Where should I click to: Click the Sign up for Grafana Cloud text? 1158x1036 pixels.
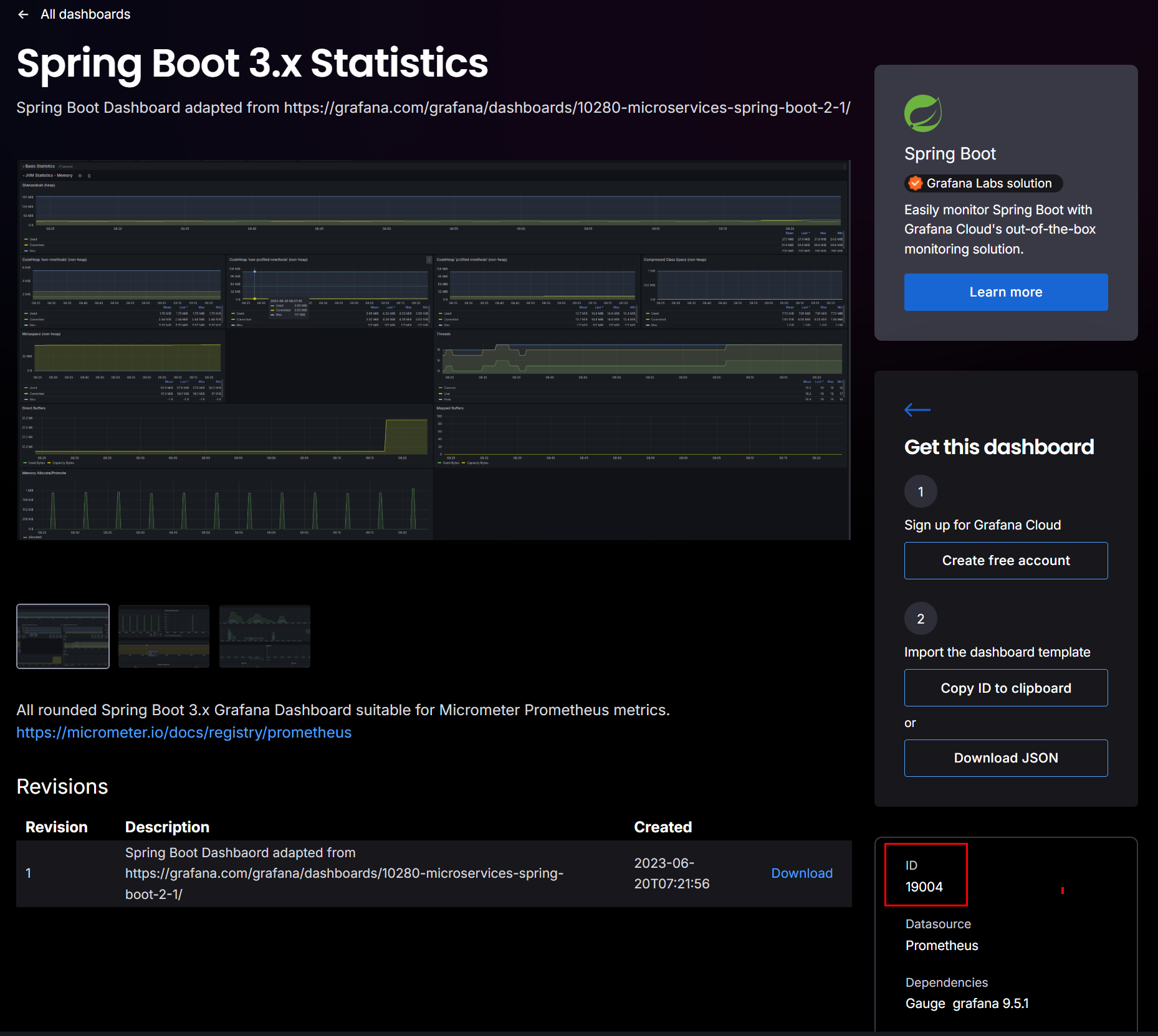(x=982, y=525)
